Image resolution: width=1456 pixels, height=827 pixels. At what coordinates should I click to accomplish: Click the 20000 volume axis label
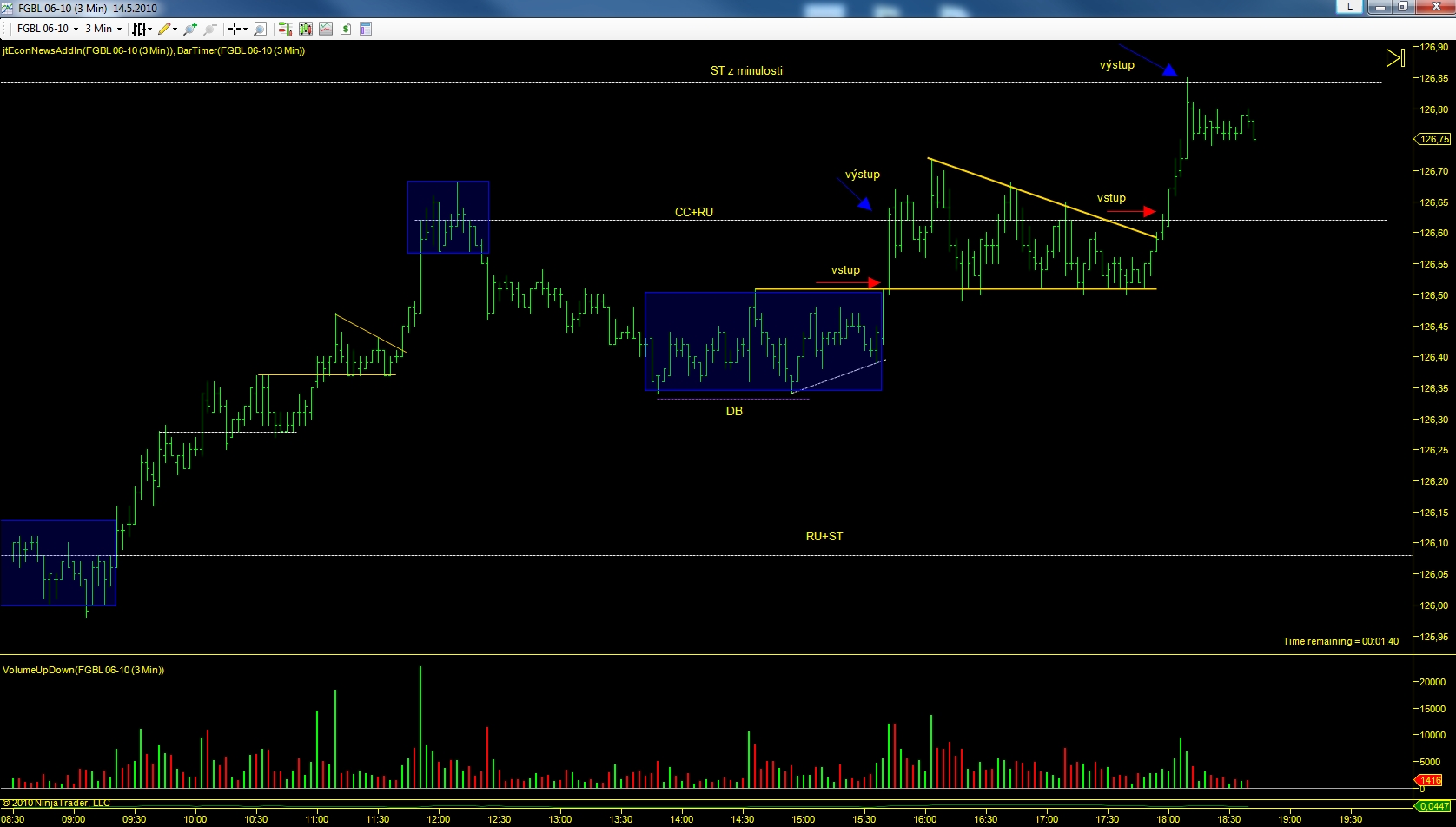pyautogui.click(x=1433, y=682)
